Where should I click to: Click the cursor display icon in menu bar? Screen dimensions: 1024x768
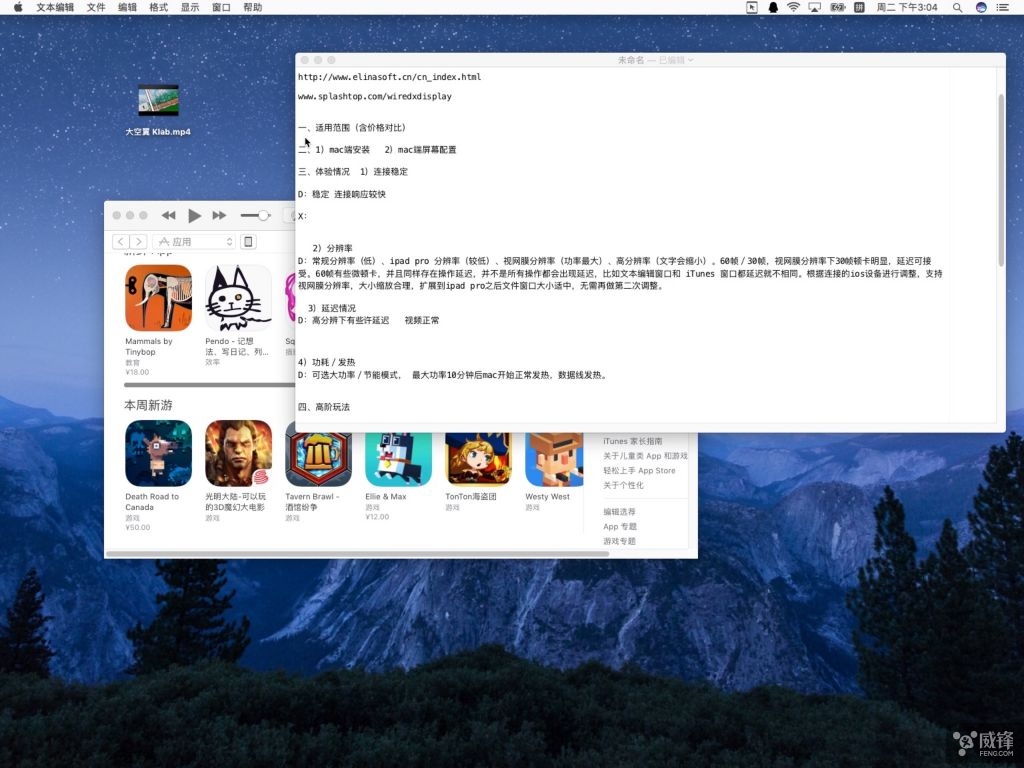pos(752,7)
